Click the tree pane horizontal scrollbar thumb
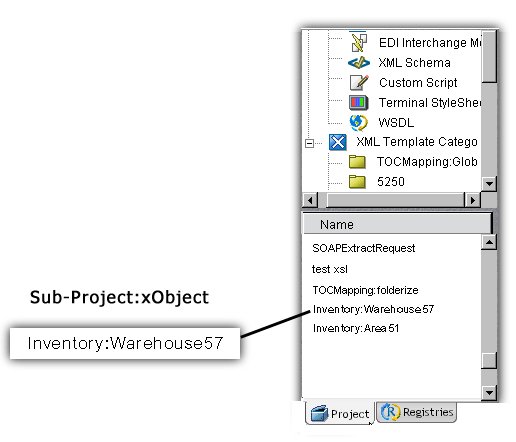This screenshot has height=442, width=516. click(395, 200)
